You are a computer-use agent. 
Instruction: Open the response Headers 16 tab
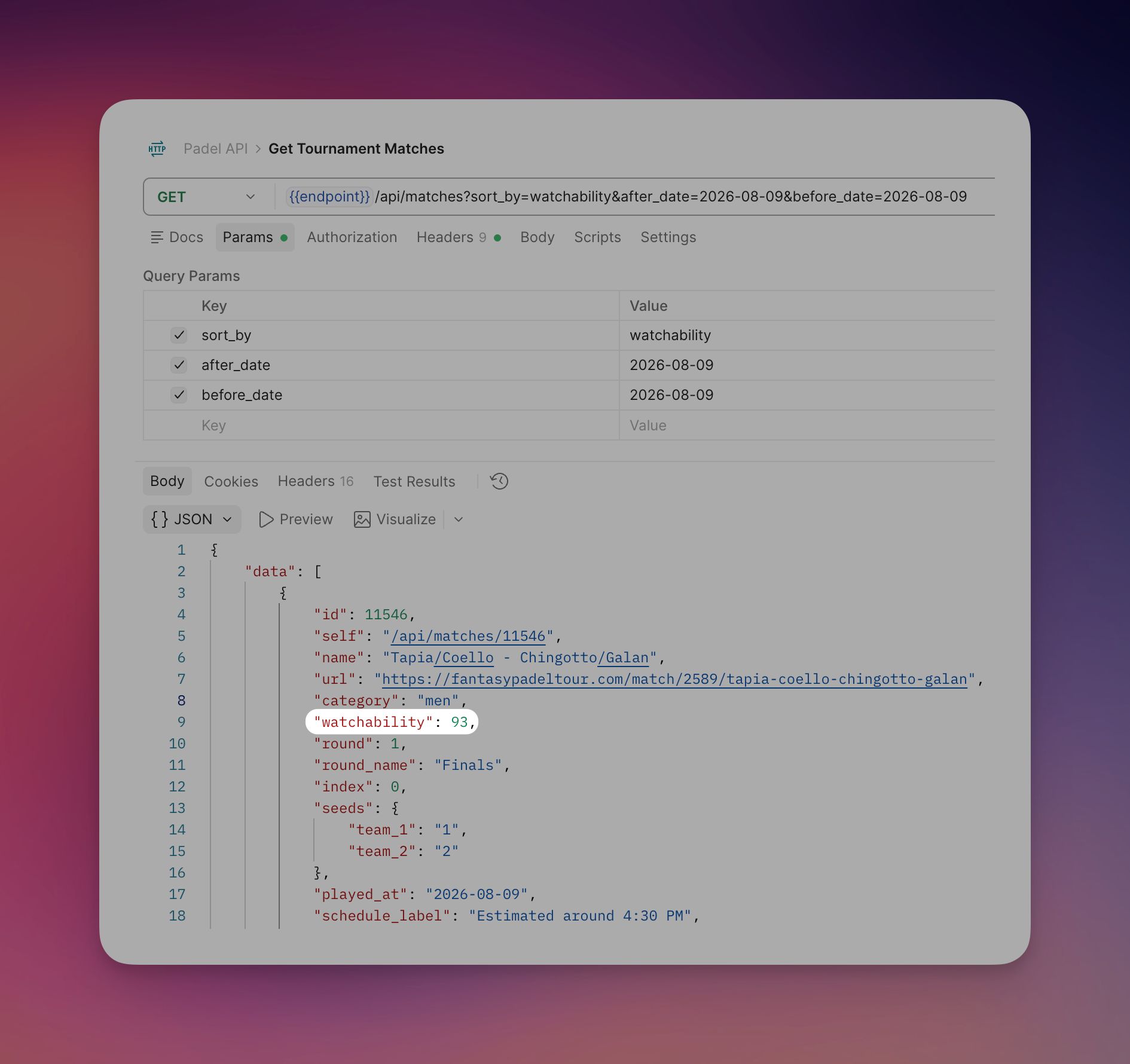pos(316,481)
